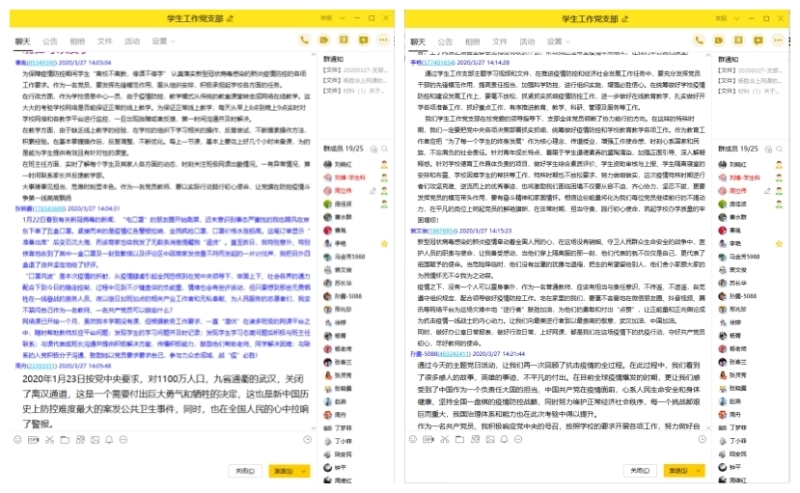Click the minus-circle icon in left toolbar
Image resolution: width=800 pixels, height=493 pixels.
click(123, 439)
